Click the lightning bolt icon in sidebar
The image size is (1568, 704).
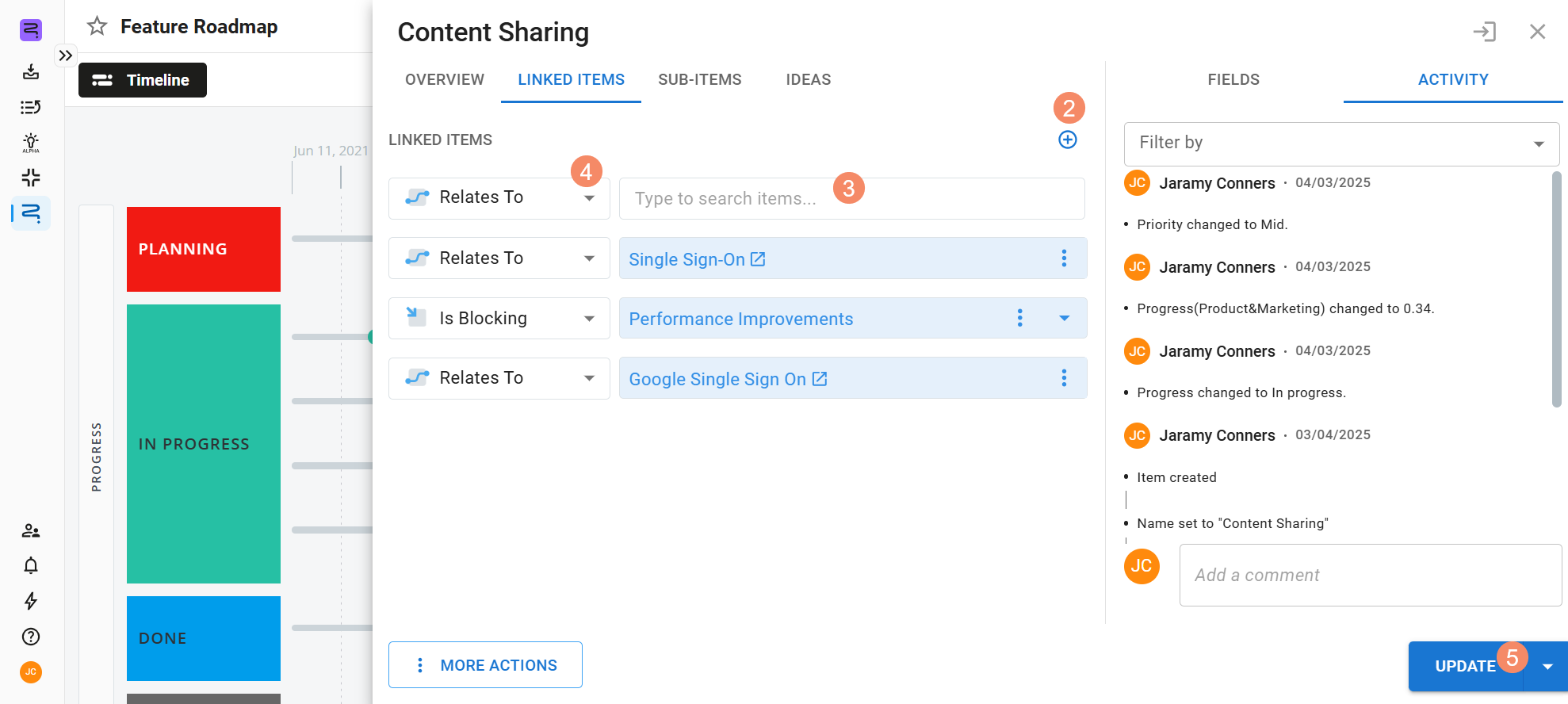31,601
